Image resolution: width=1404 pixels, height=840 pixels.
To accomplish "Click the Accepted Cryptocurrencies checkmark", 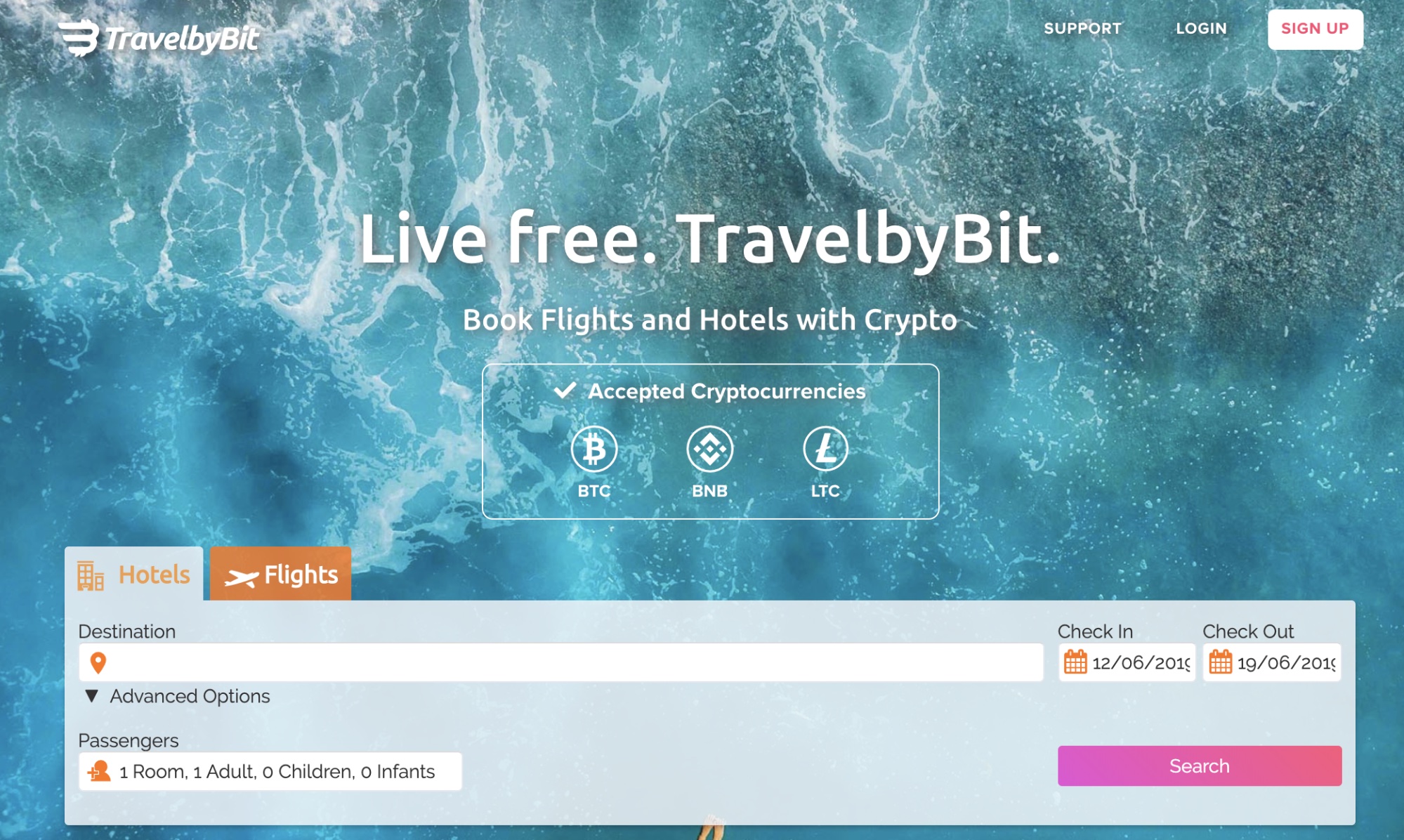I will coord(565,391).
